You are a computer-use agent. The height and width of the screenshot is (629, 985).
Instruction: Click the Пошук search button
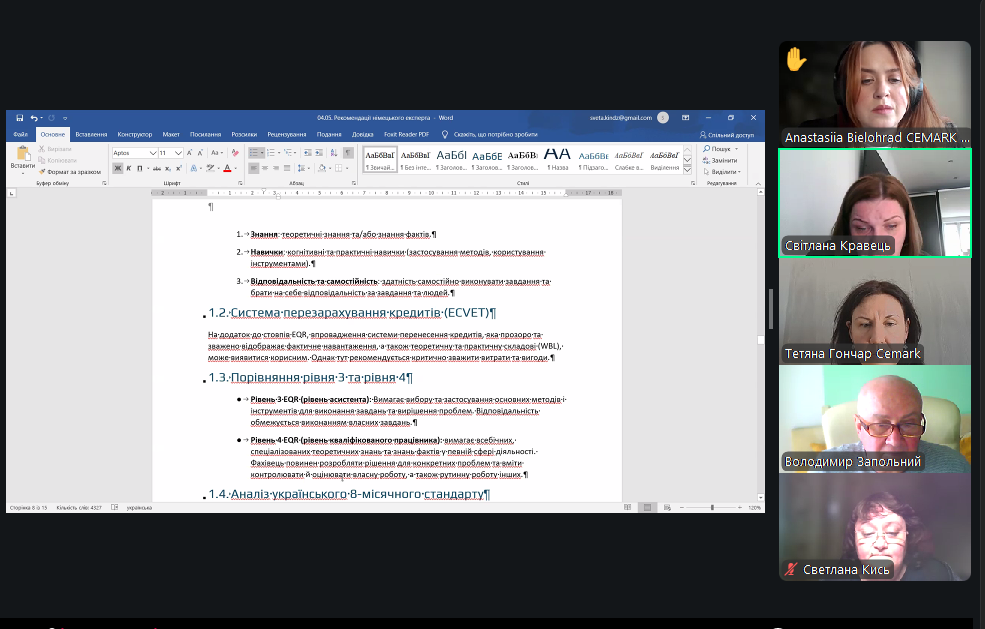point(721,149)
